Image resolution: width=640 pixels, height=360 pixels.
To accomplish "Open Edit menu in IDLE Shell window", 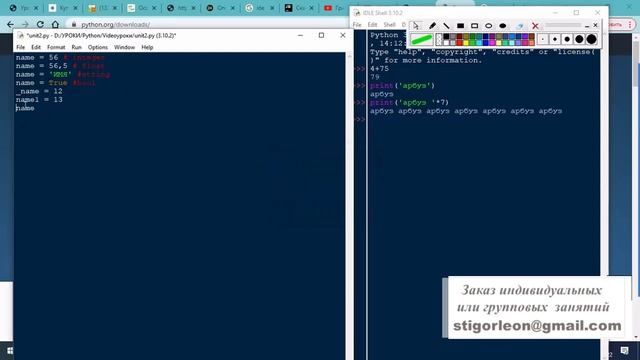I will tap(372, 25).
